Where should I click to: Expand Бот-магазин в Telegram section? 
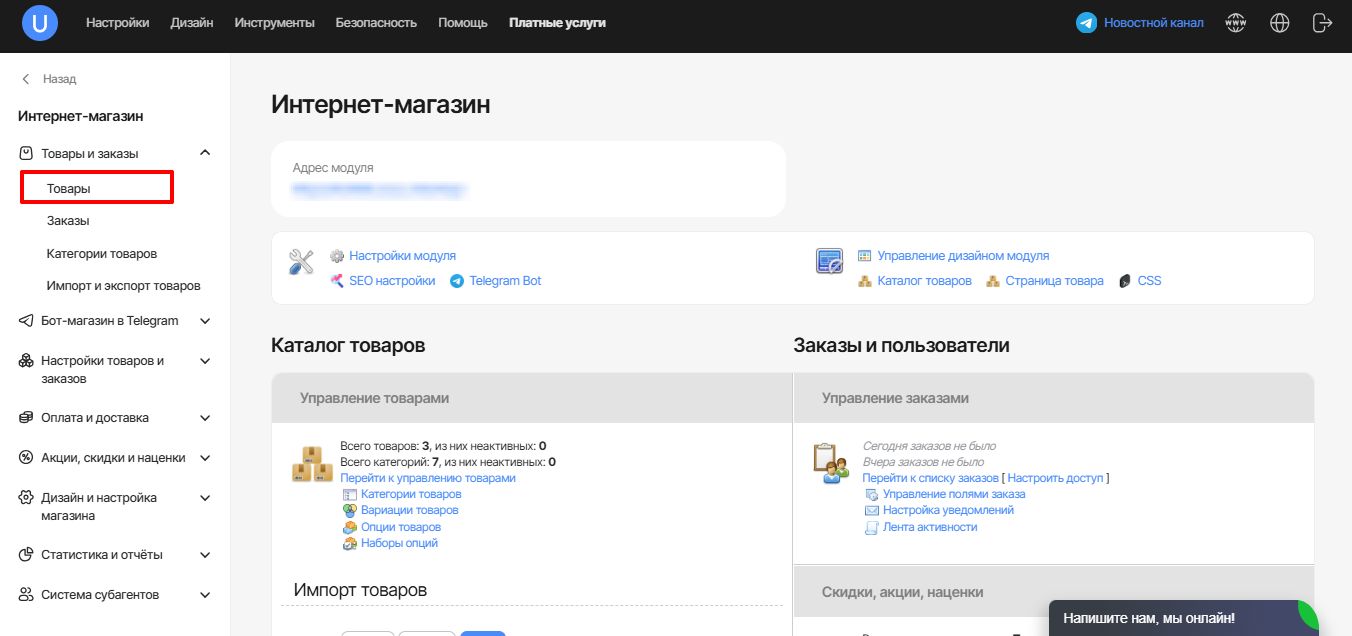point(205,321)
